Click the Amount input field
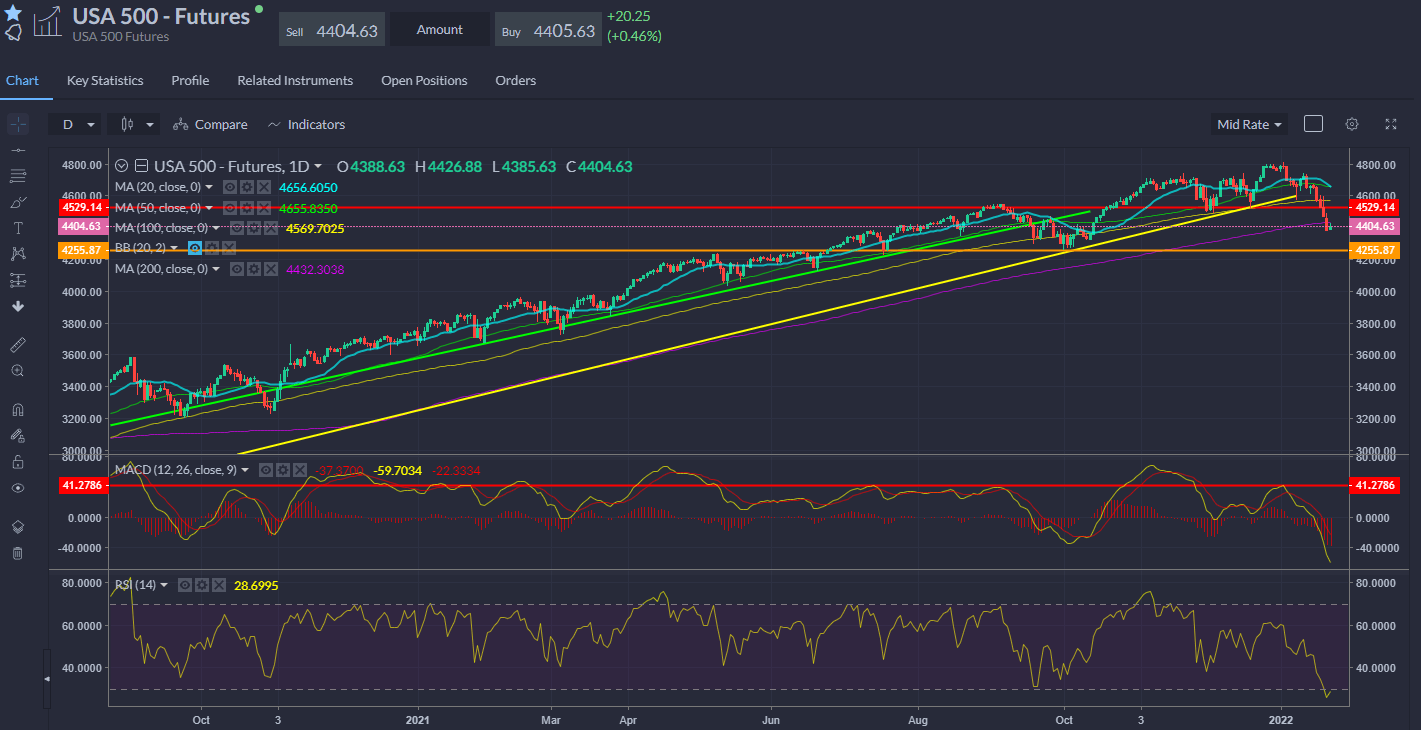Screen dimensions: 1421x730 pyautogui.click(x=440, y=30)
